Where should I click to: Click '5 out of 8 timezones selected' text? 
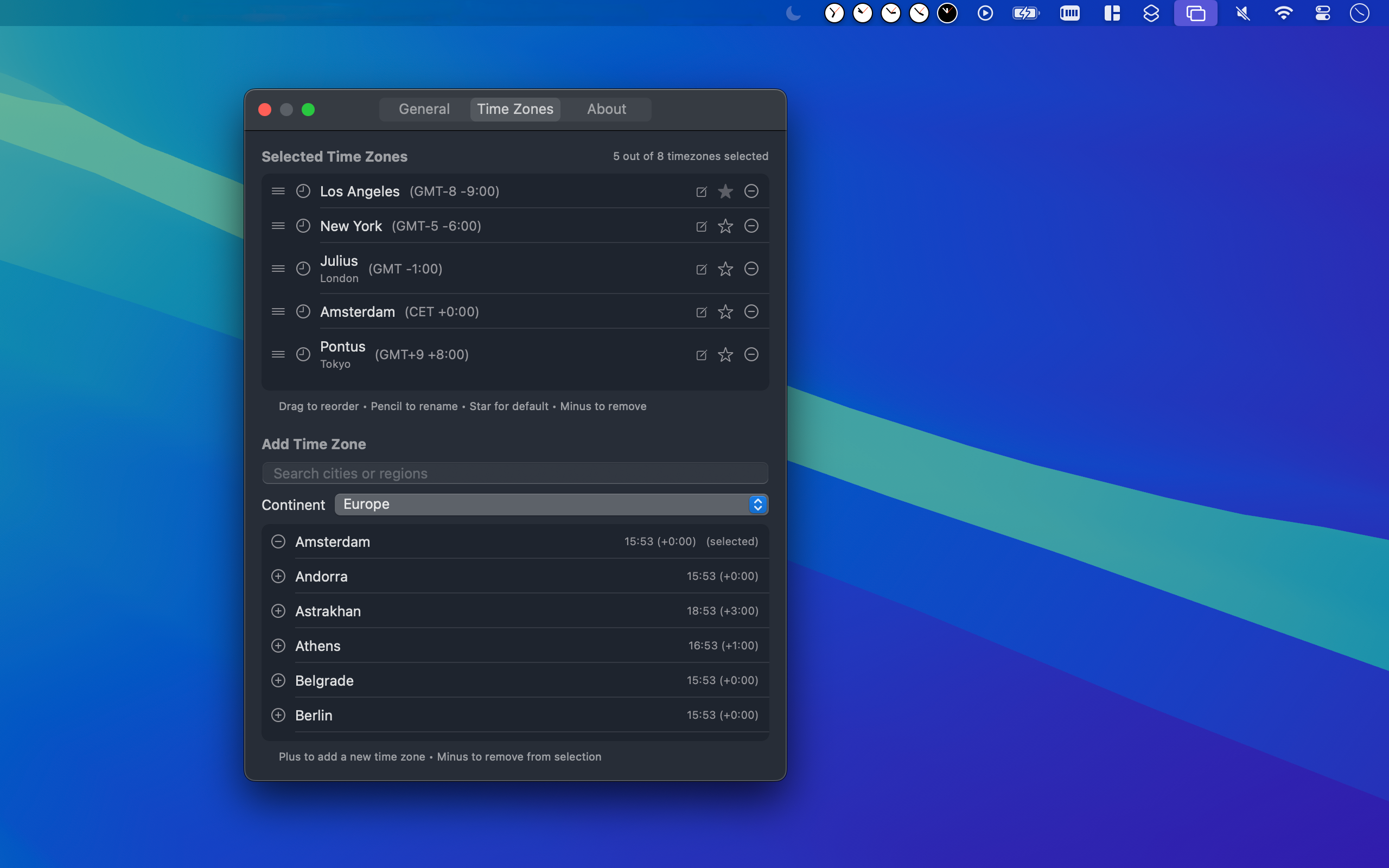coord(691,156)
